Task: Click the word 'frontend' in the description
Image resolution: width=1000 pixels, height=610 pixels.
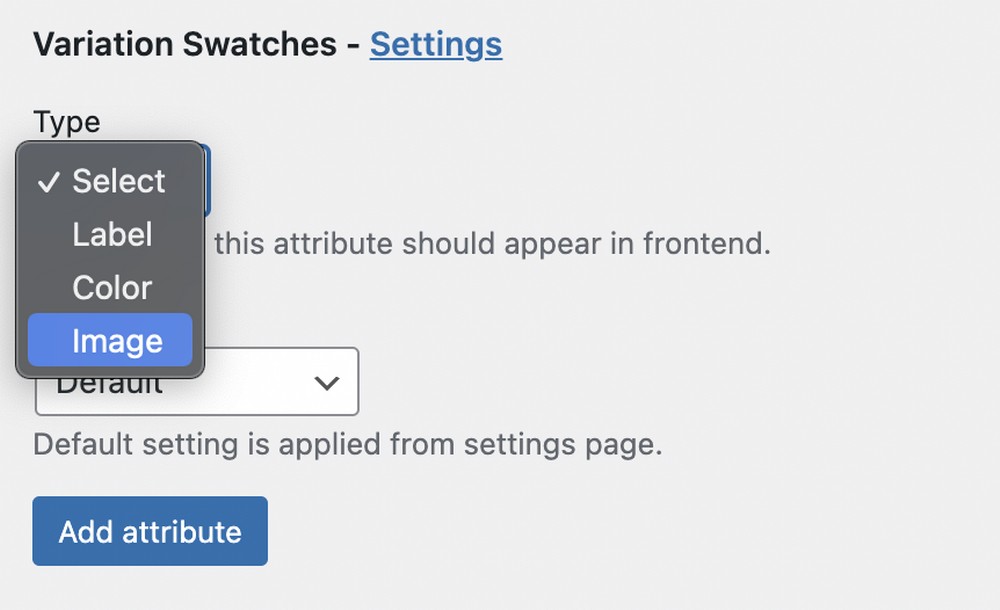Action: pyautogui.click(x=707, y=243)
